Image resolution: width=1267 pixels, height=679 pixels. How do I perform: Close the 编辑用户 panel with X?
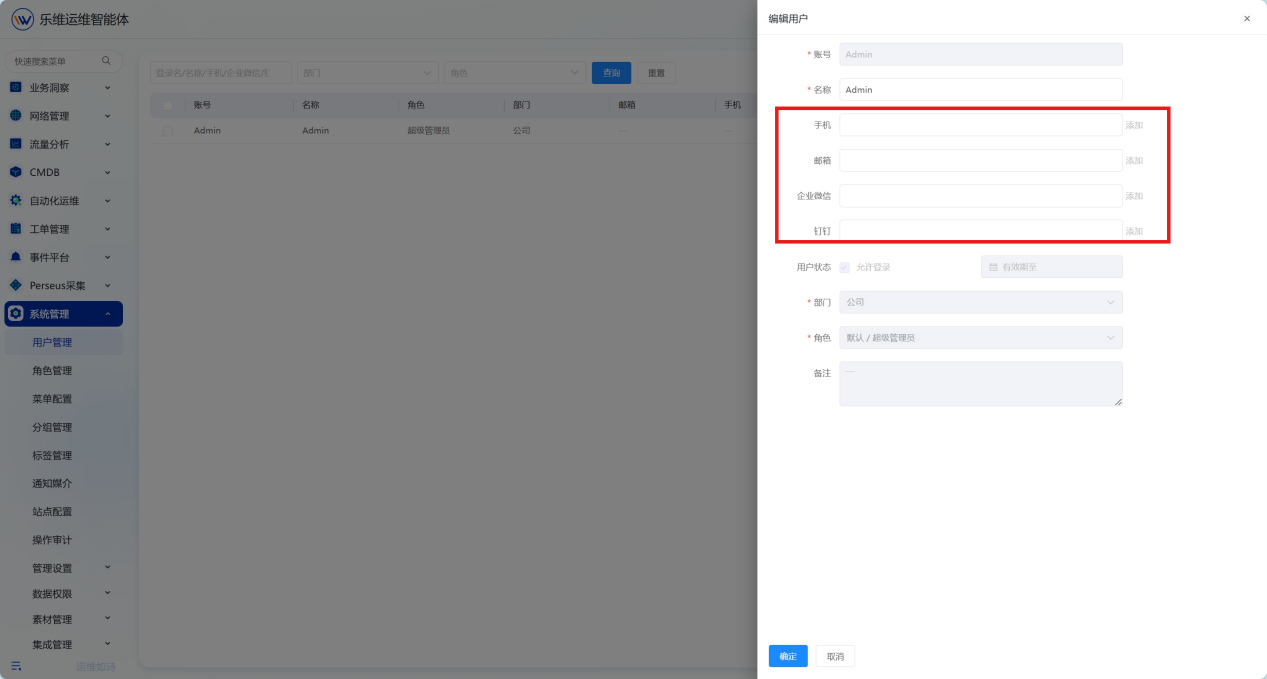(1247, 19)
